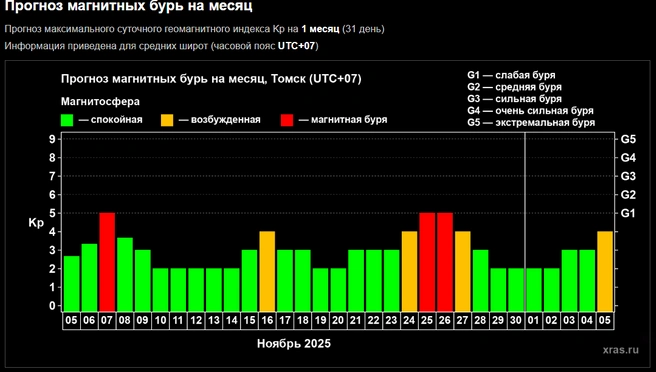Click Kp value 5 on left axis
This screenshot has width=656, height=372.
[52, 213]
